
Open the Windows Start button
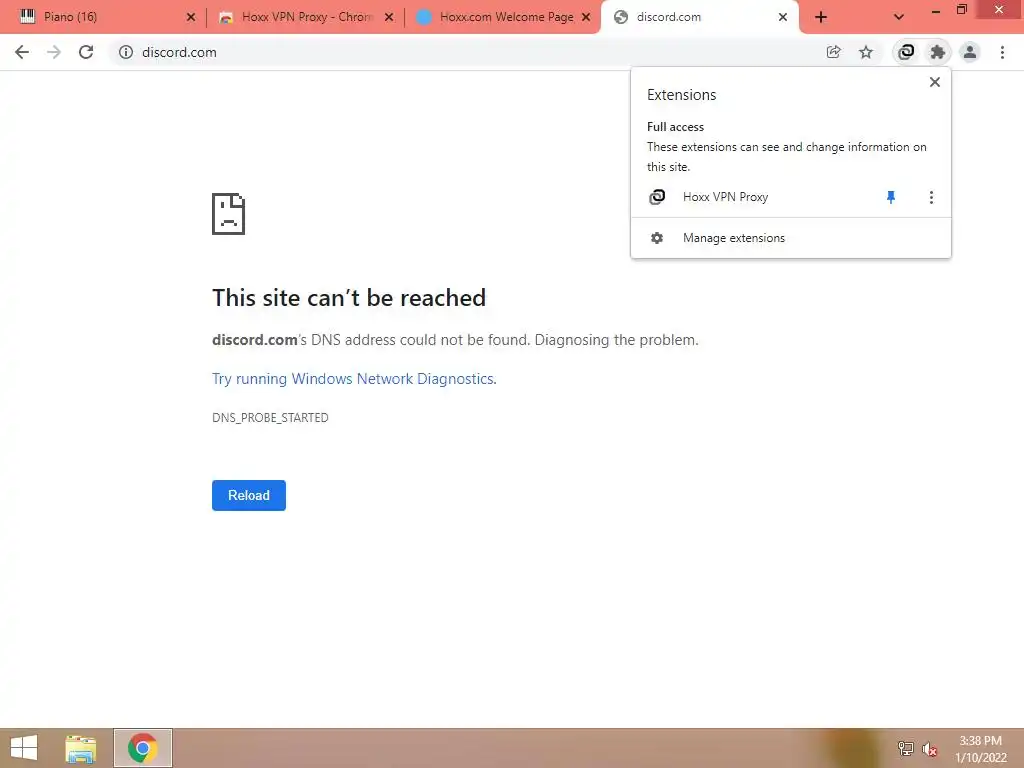click(x=24, y=748)
